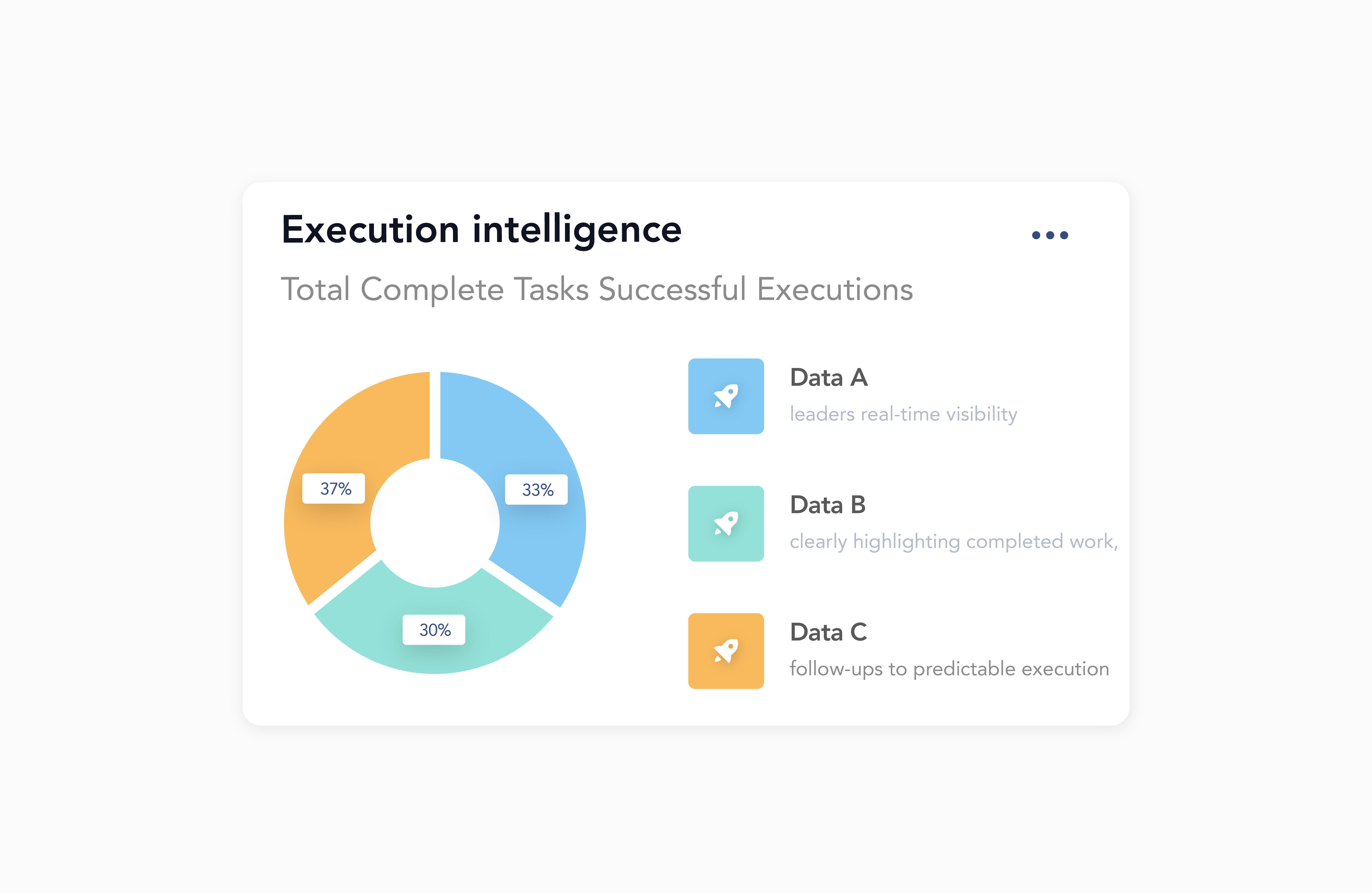Select the Data C legend title
This screenshot has width=1372, height=893.
click(828, 632)
